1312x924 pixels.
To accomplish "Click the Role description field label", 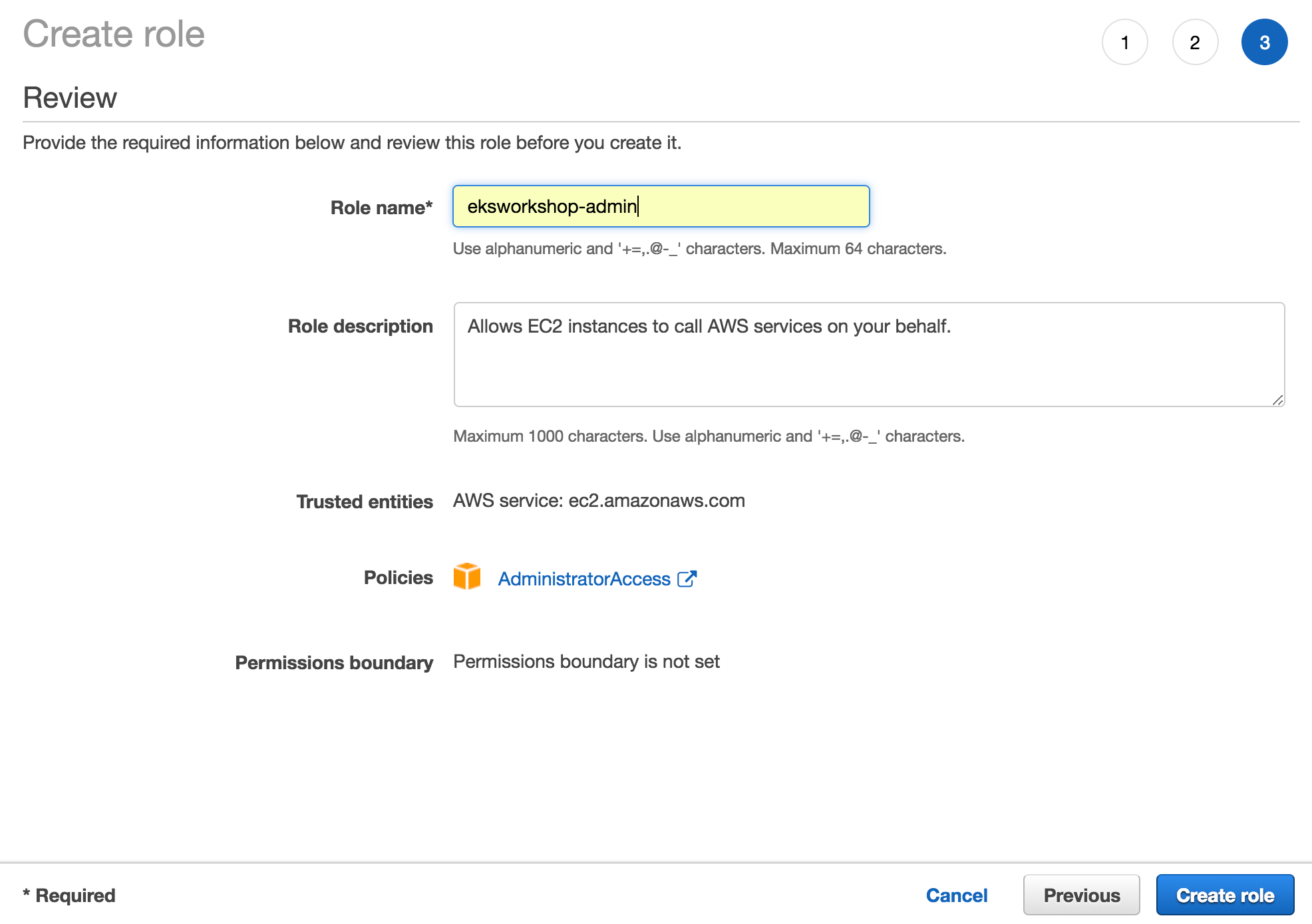I will point(360,326).
